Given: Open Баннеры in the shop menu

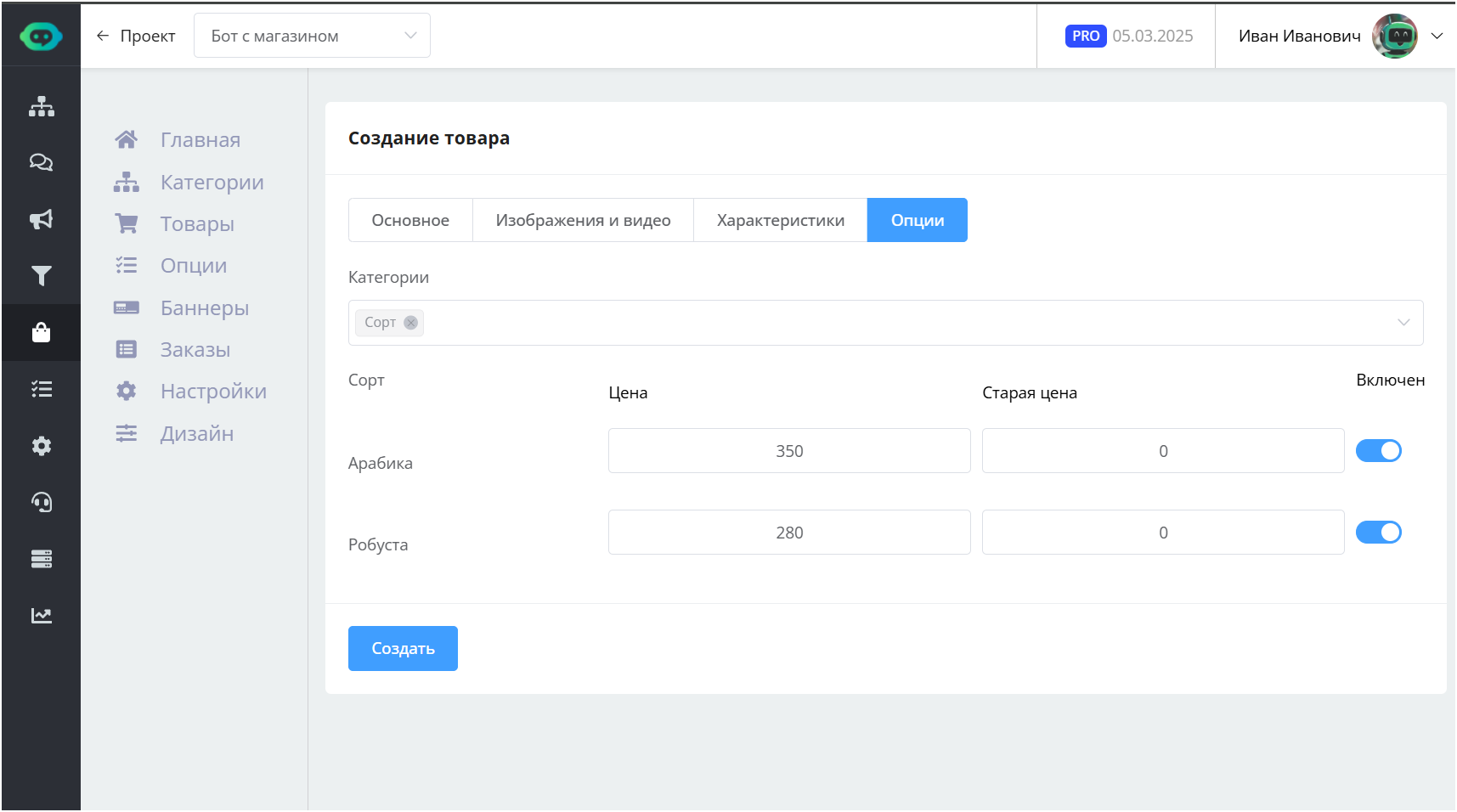Looking at the screenshot, I should coord(204,308).
